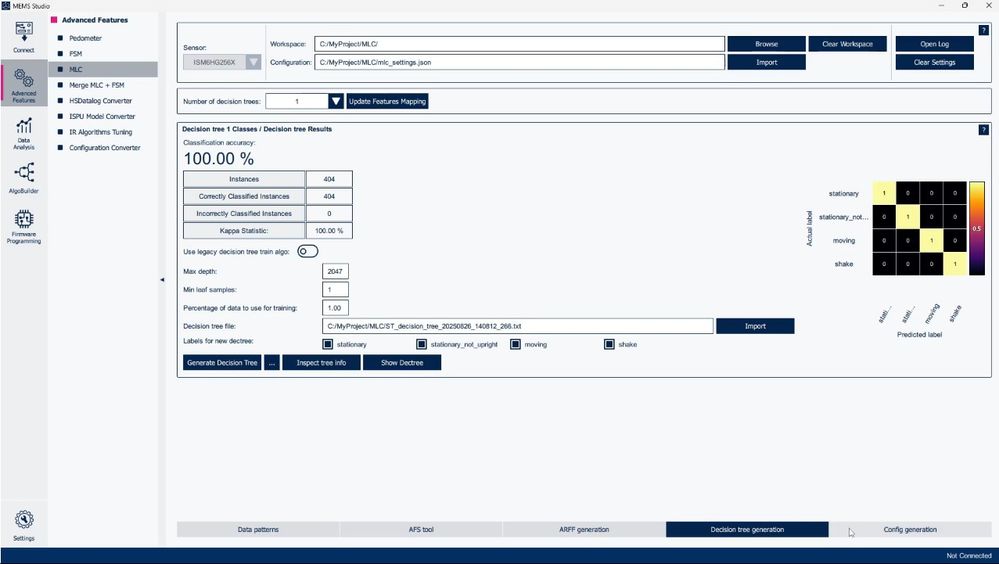Click the Max depth field
The width and height of the screenshot is (999, 564).
click(x=335, y=271)
